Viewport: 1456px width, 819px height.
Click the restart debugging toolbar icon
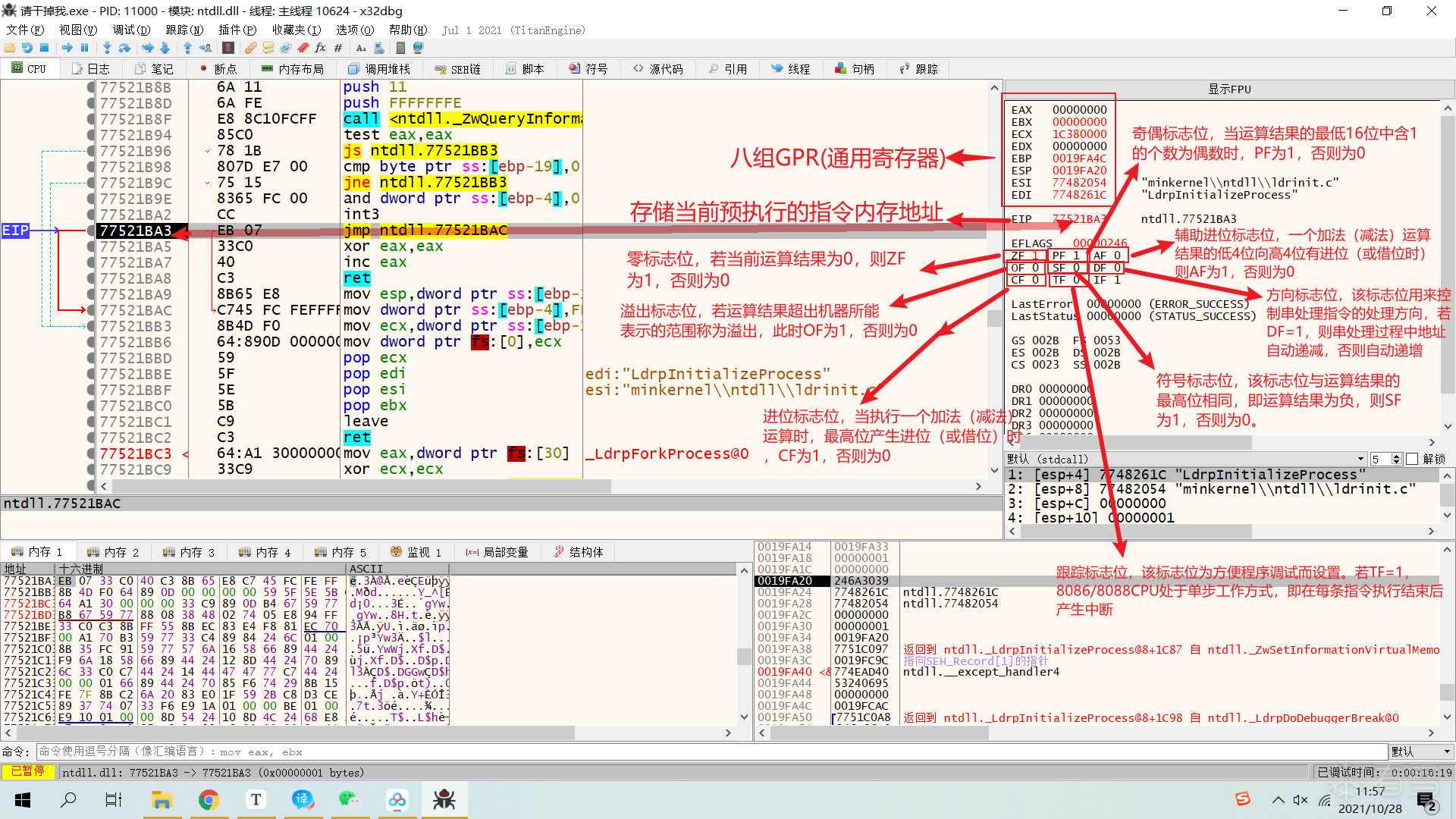click(x=27, y=48)
